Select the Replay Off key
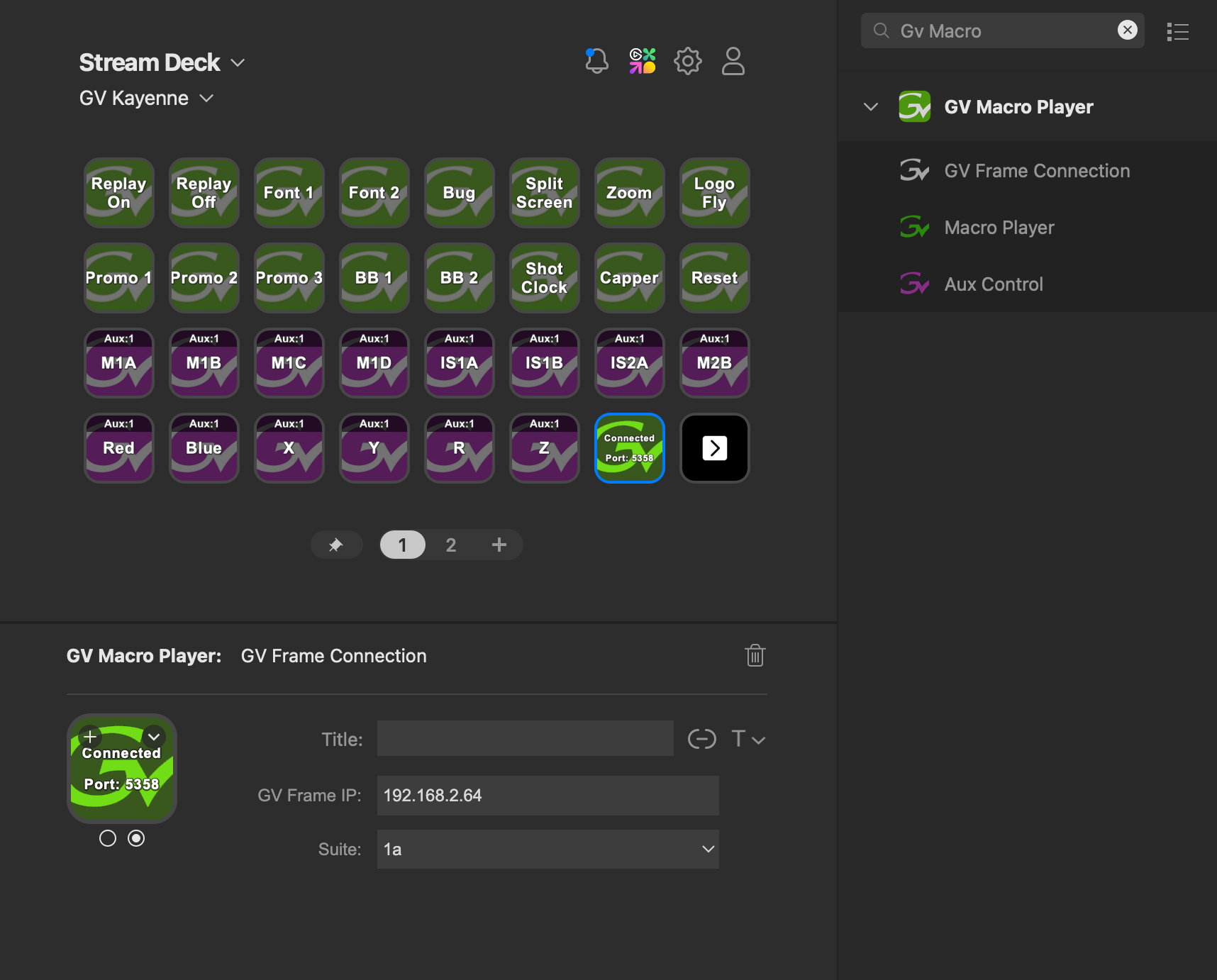Viewport: 1217px width, 980px height. [x=204, y=193]
